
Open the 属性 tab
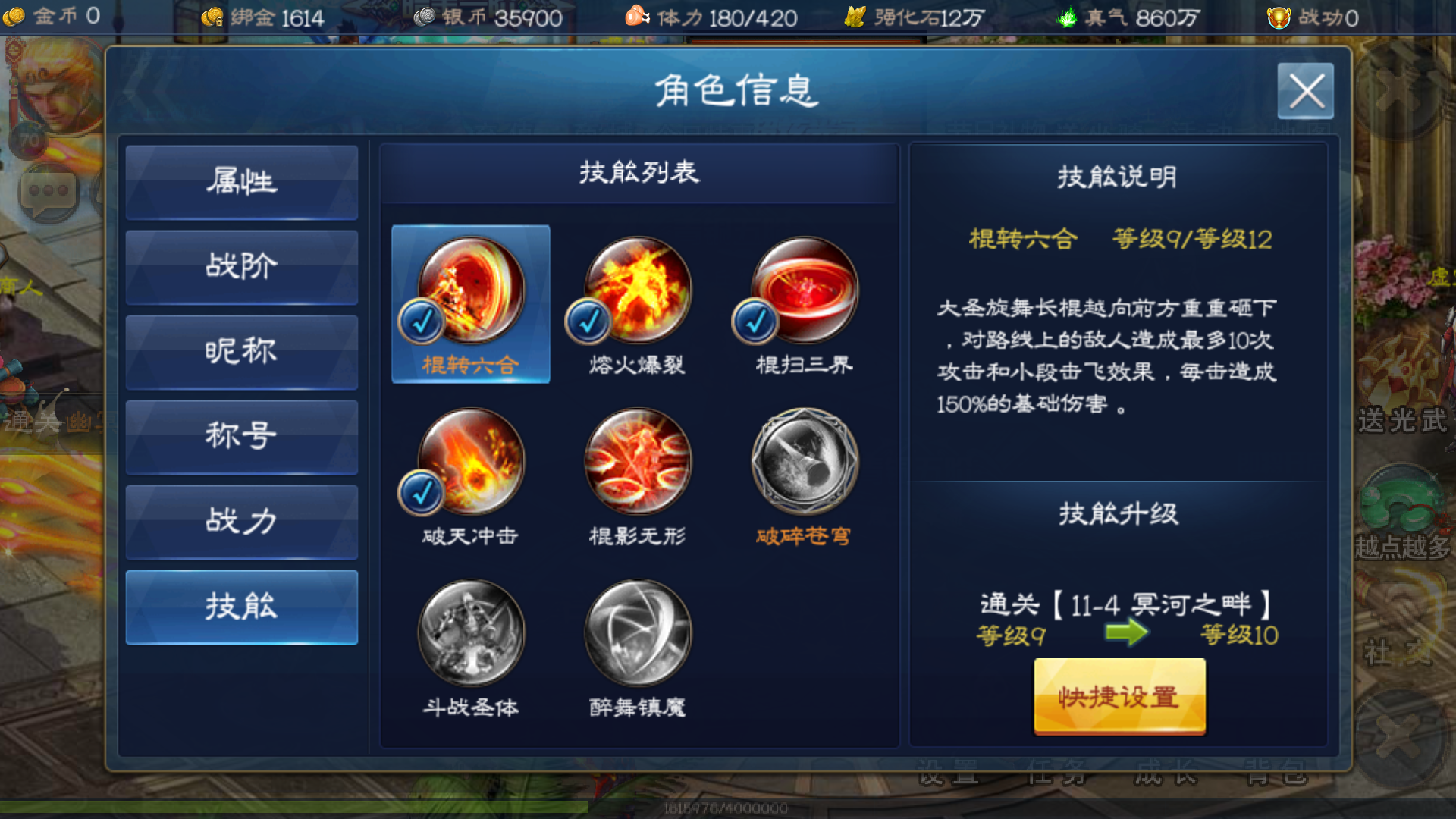coord(242,182)
